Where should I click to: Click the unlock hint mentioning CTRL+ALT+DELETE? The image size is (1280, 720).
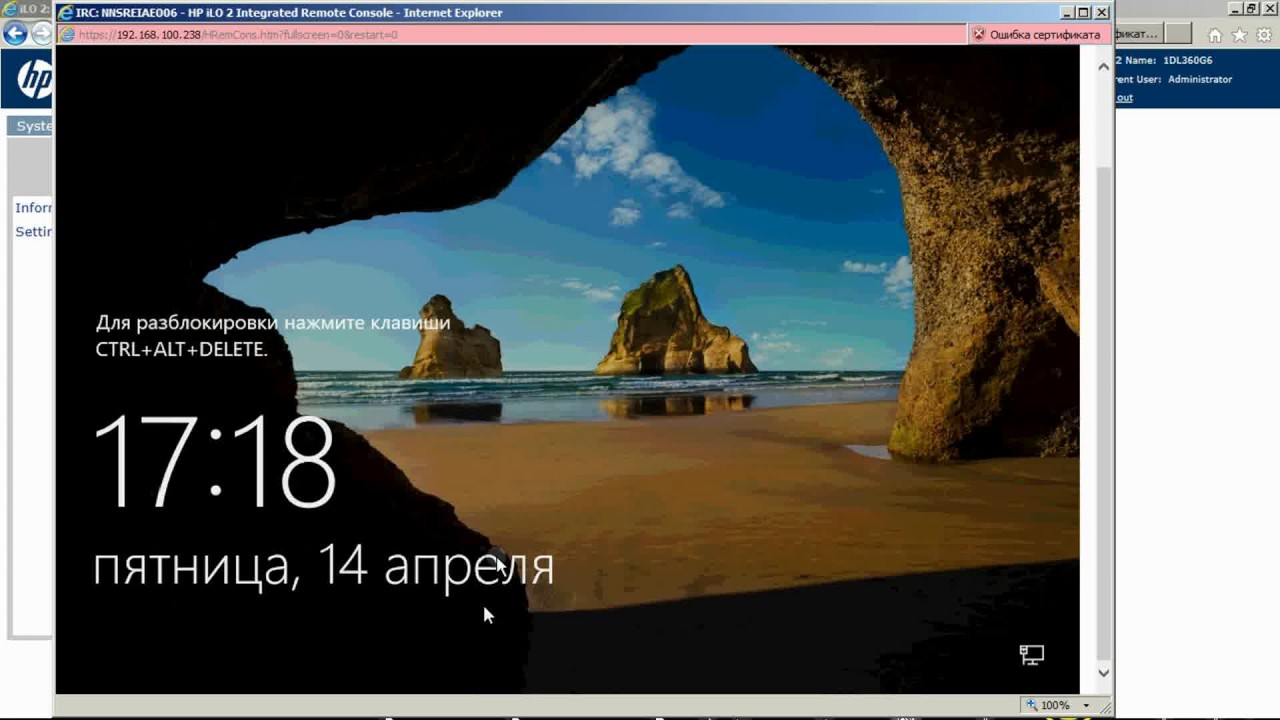(x=273, y=336)
